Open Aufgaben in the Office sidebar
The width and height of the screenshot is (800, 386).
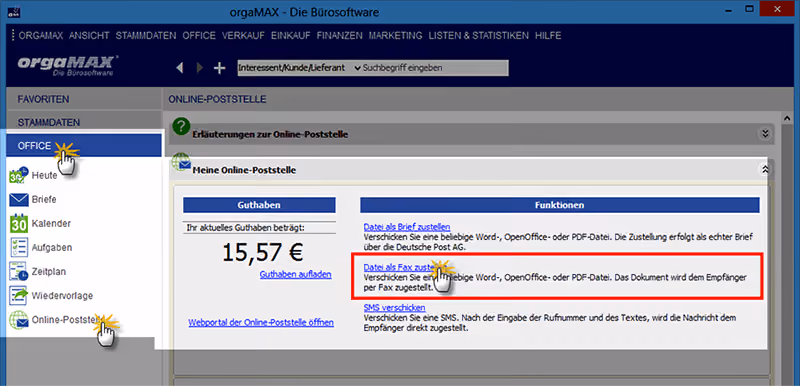click(52, 247)
